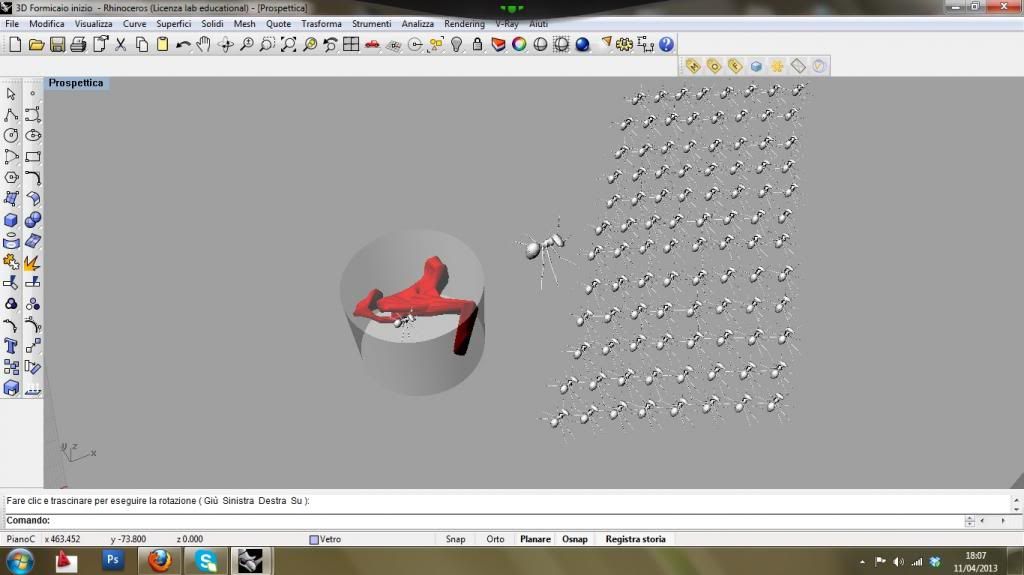
Task: Open the Prospettica viewport title menu
Action: [76, 83]
